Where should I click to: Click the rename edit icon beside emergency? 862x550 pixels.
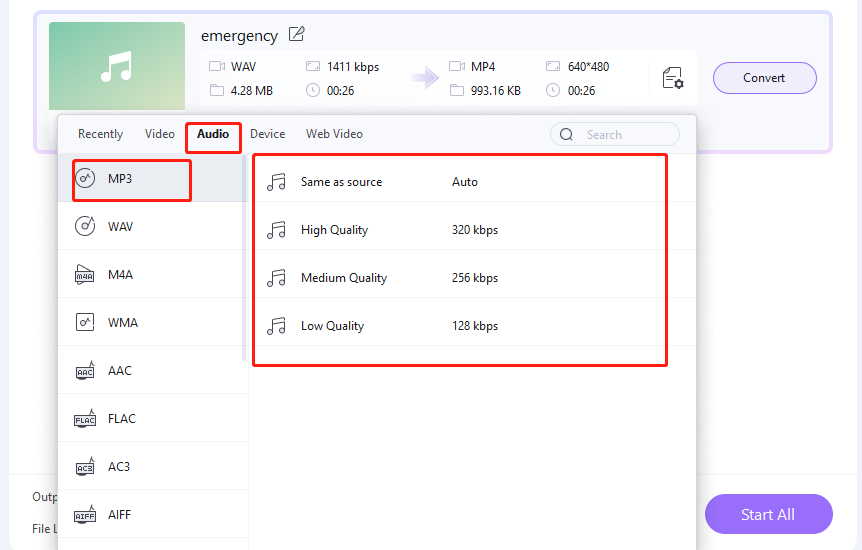(x=296, y=34)
